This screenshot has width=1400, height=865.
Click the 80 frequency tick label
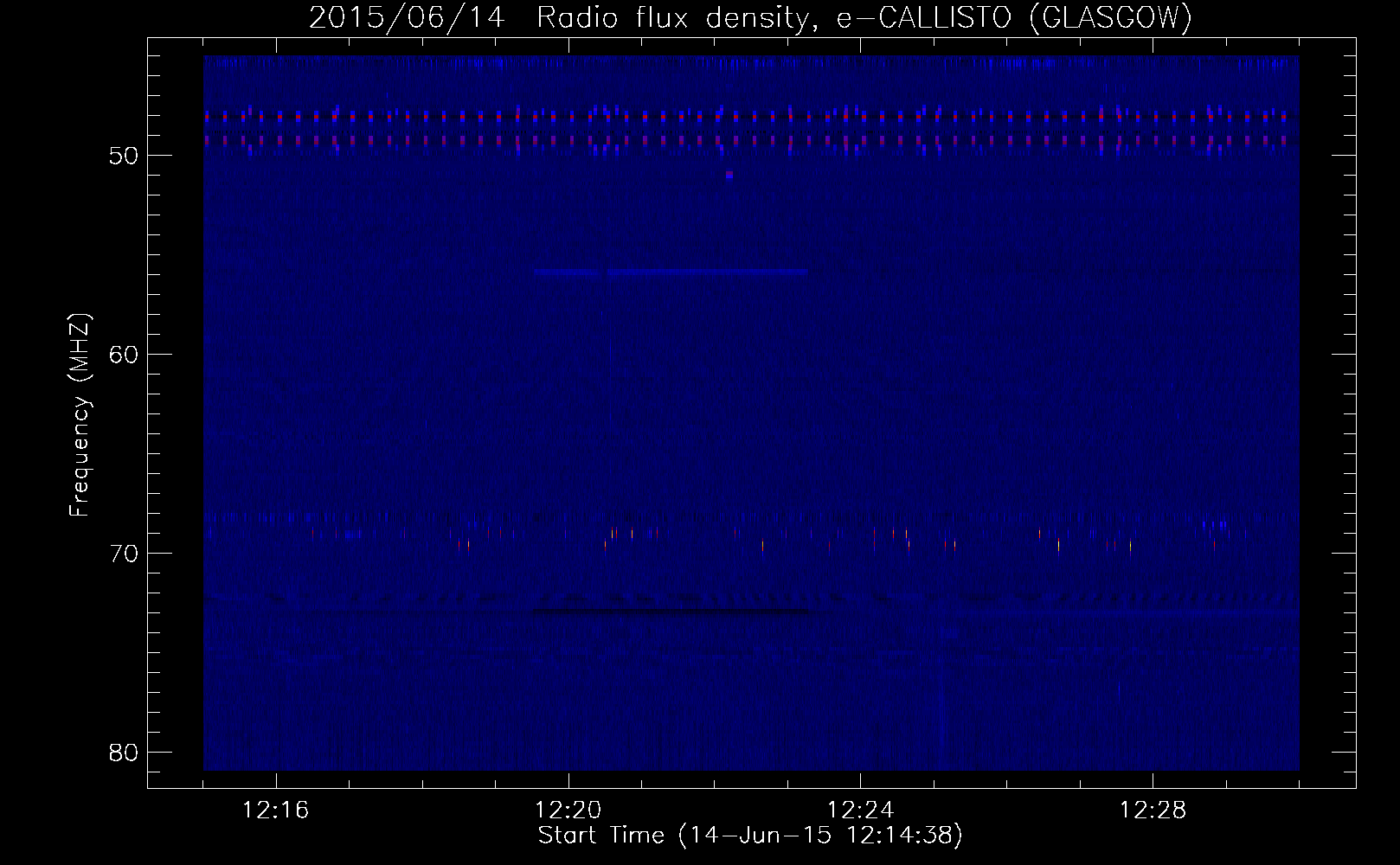coord(124,752)
